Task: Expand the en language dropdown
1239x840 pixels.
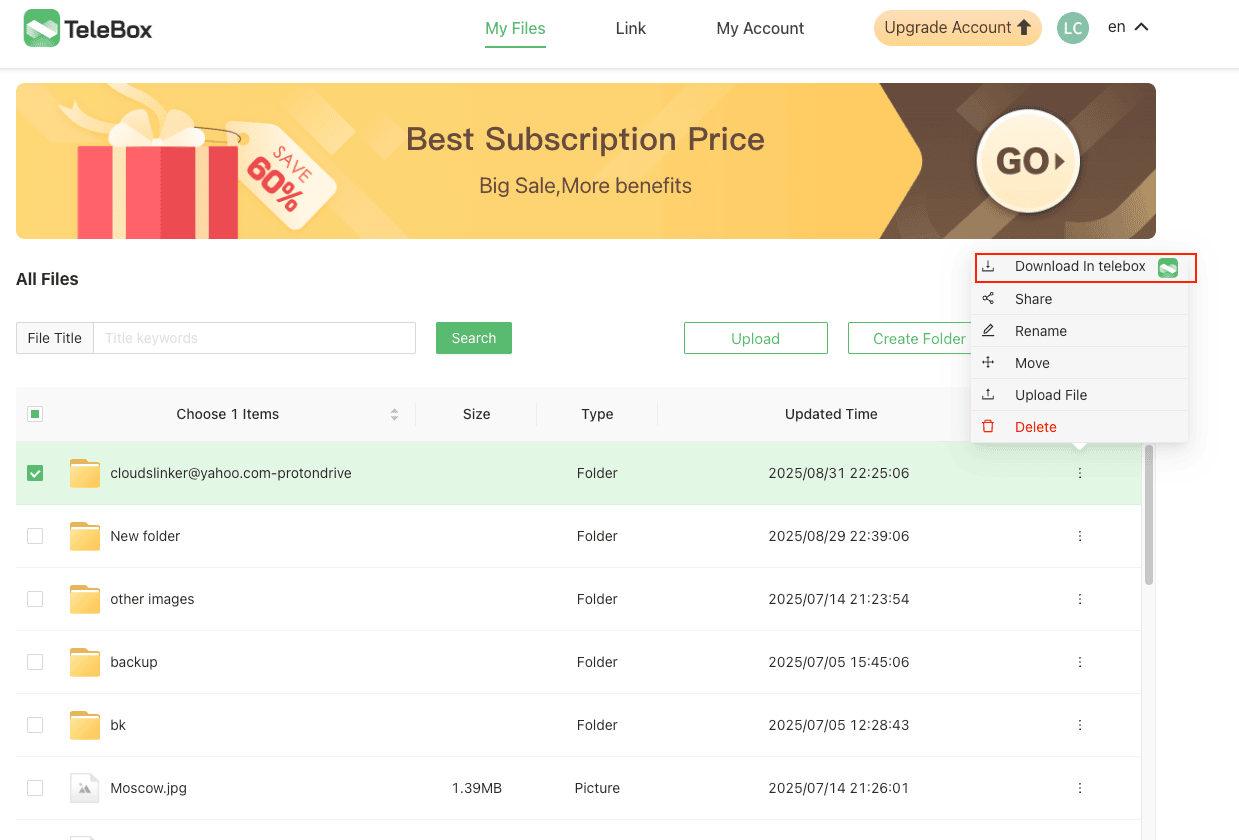Action: 1128,27
